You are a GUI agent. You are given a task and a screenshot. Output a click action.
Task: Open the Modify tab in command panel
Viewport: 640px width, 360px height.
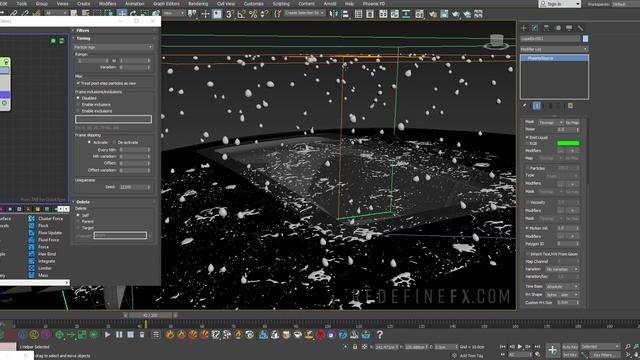(535, 28)
